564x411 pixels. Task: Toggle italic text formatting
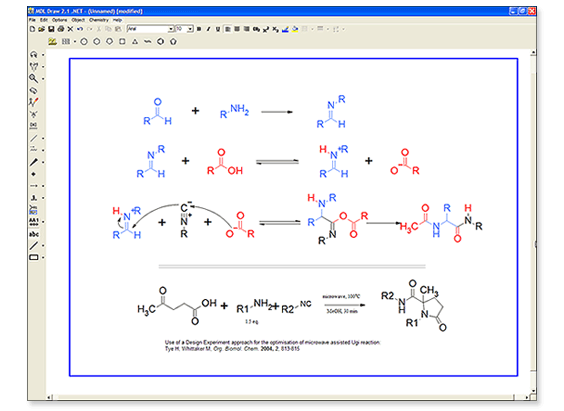[x=208, y=29]
